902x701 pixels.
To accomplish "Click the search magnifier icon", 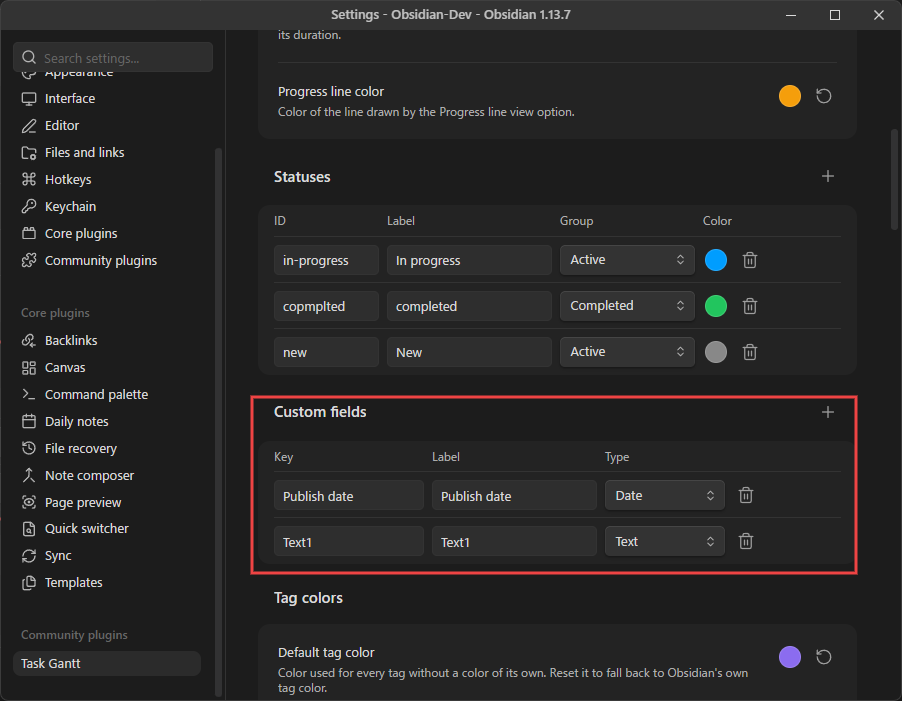I will click(x=29, y=58).
